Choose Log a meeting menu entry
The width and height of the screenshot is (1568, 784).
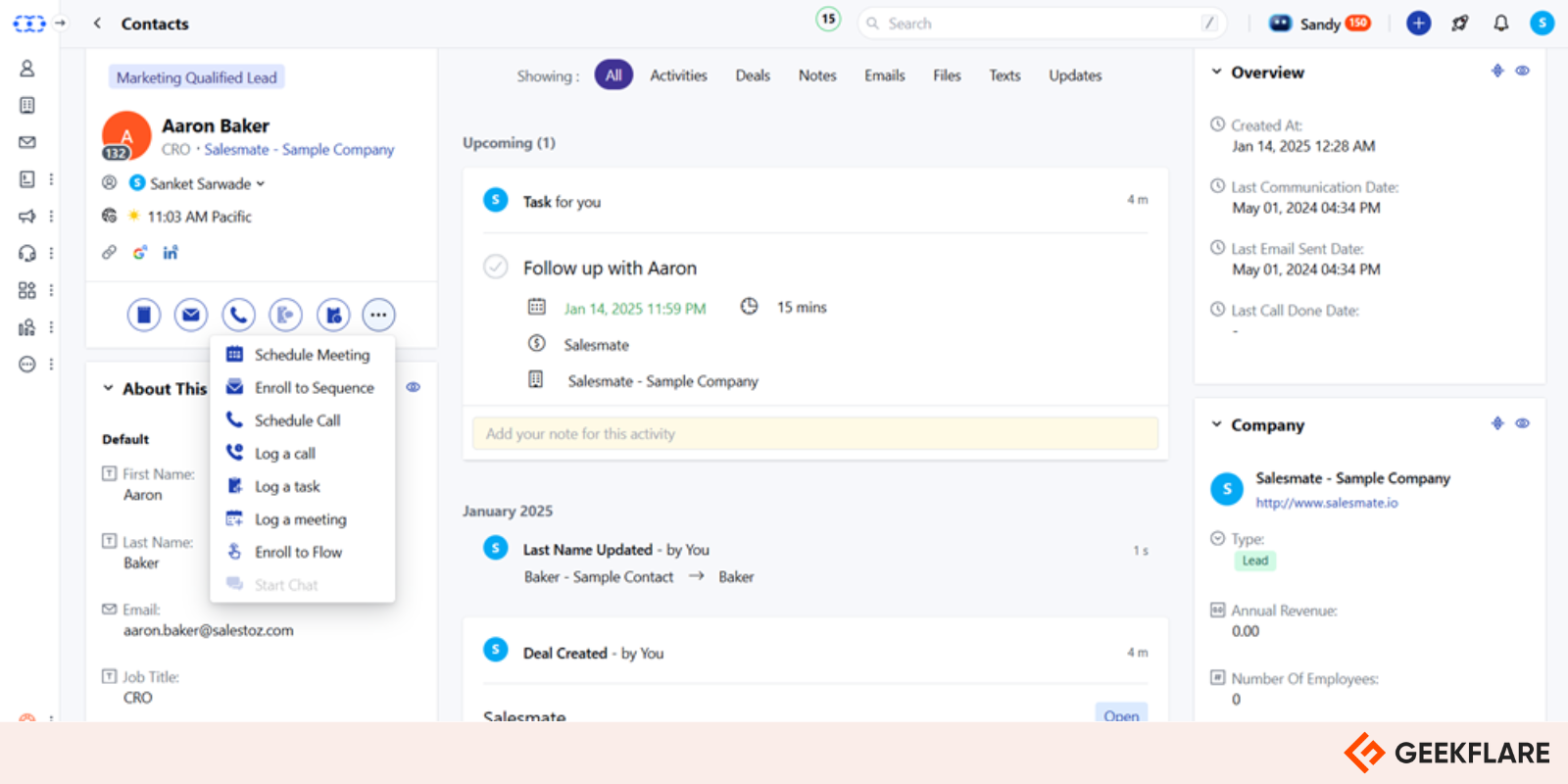[x=303, y=519]
